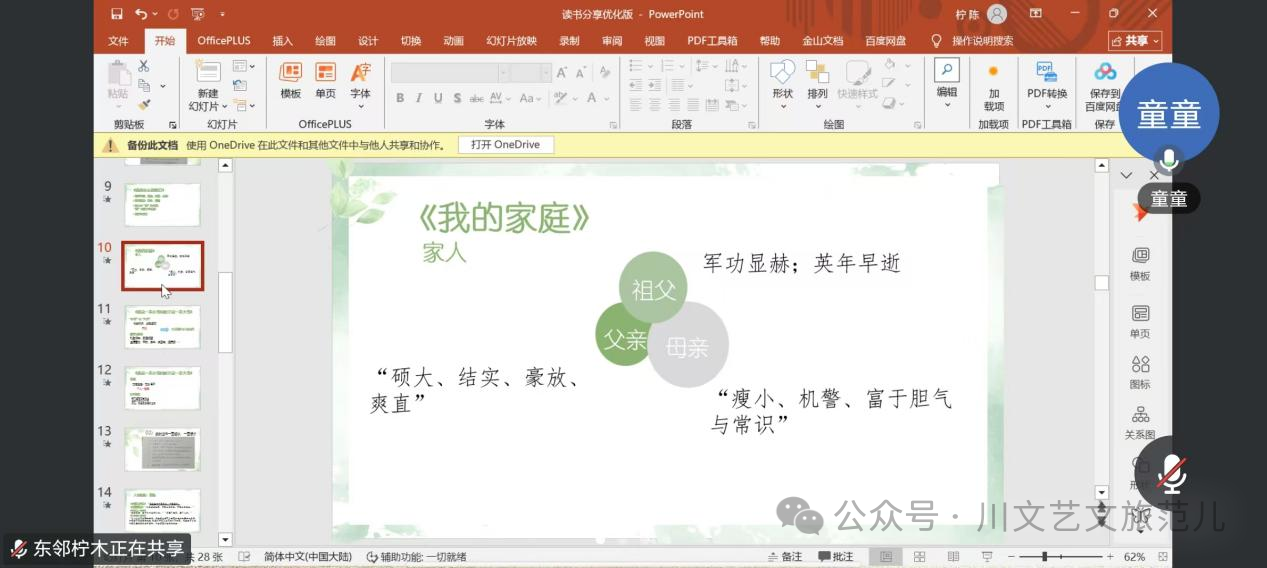The width and height of the screenshot is (1267, 568).
Task: Open side panel 关系图 icon
Action: click(x=1140, y=423)
